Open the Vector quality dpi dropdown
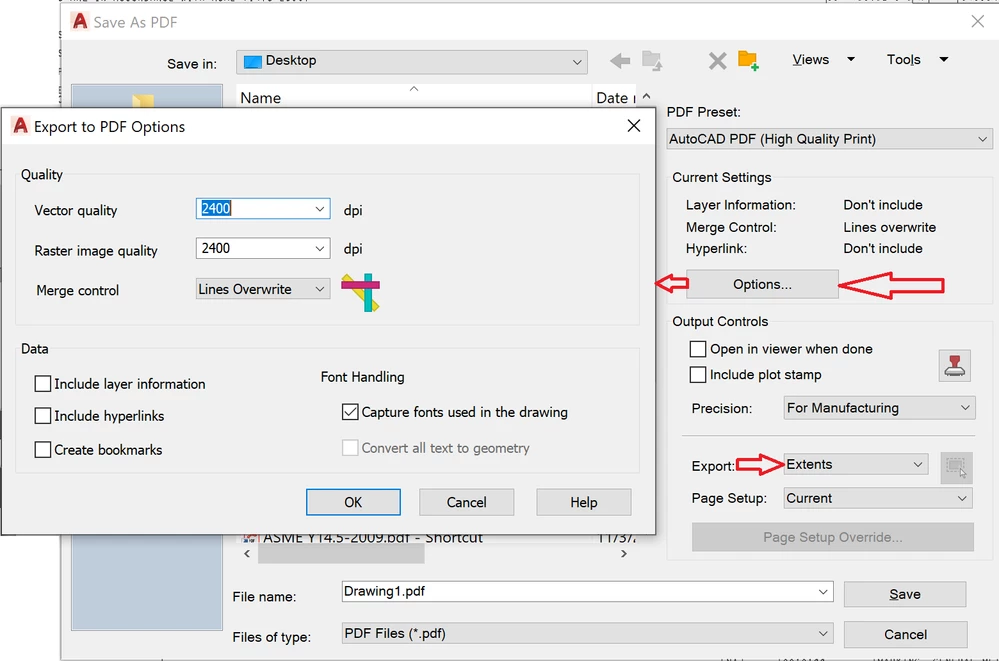 pos(319,208)
